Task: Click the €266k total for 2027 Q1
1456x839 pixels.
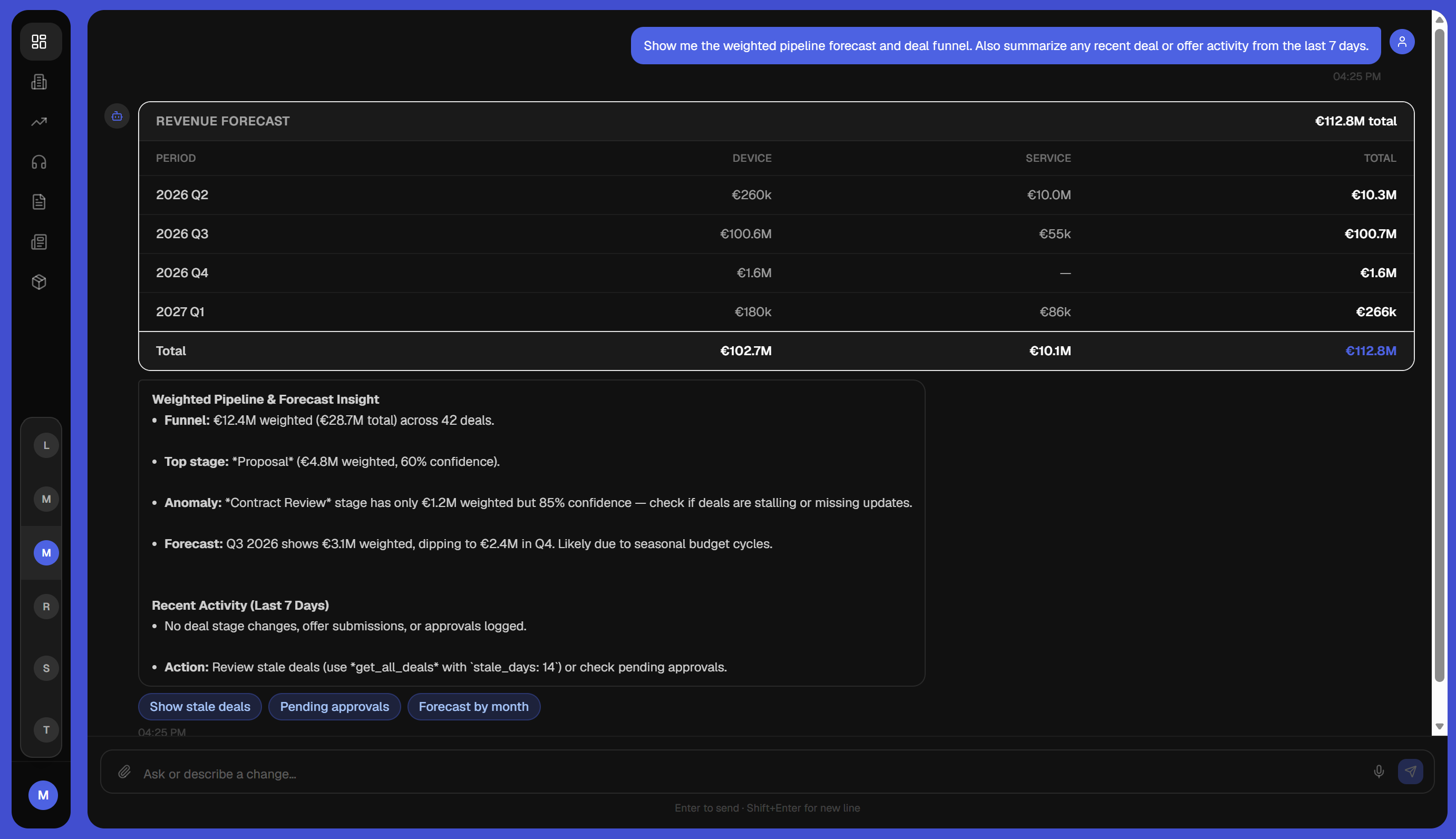Action: pos(1376,312)
